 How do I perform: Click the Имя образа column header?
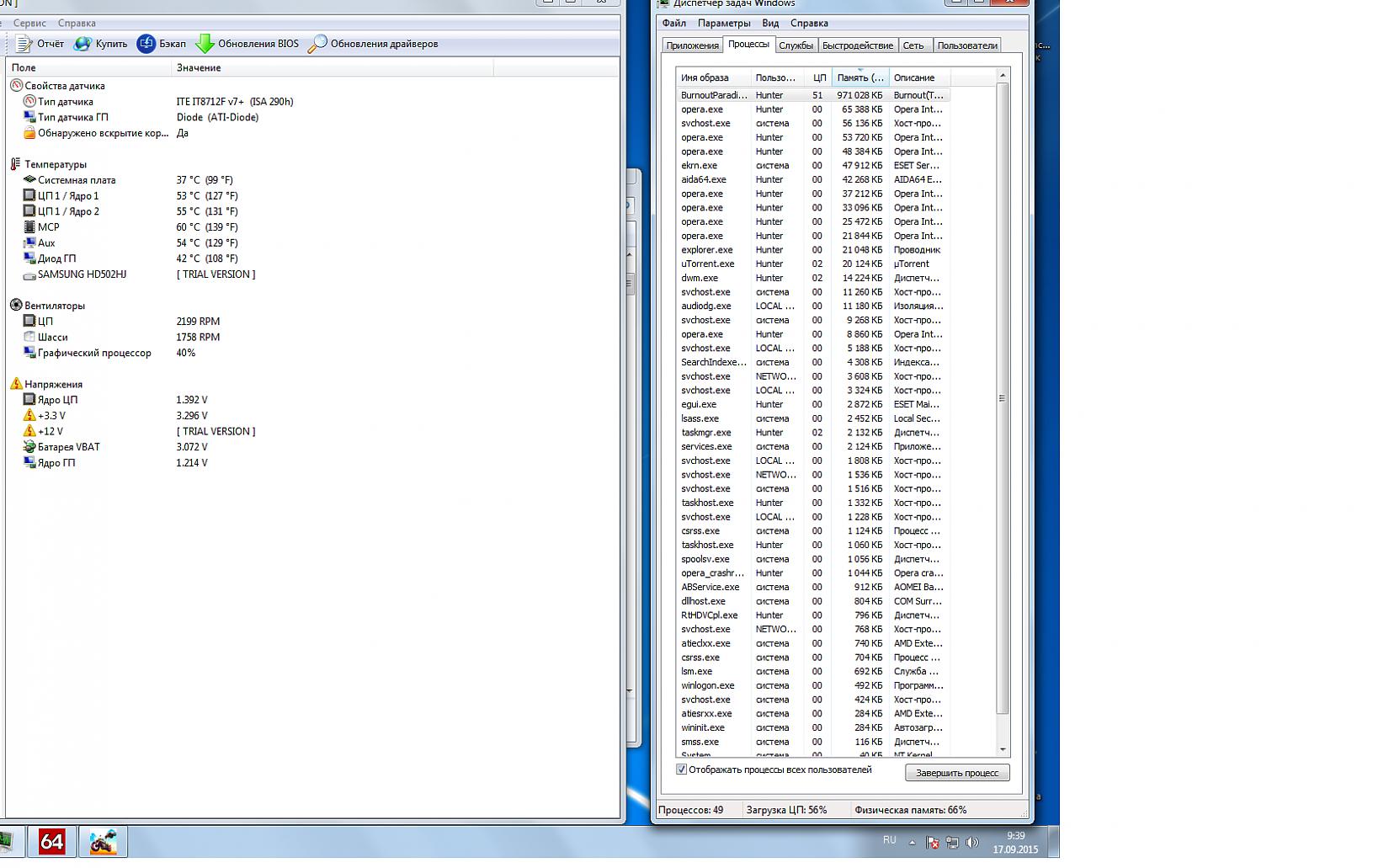coord(713,77)
